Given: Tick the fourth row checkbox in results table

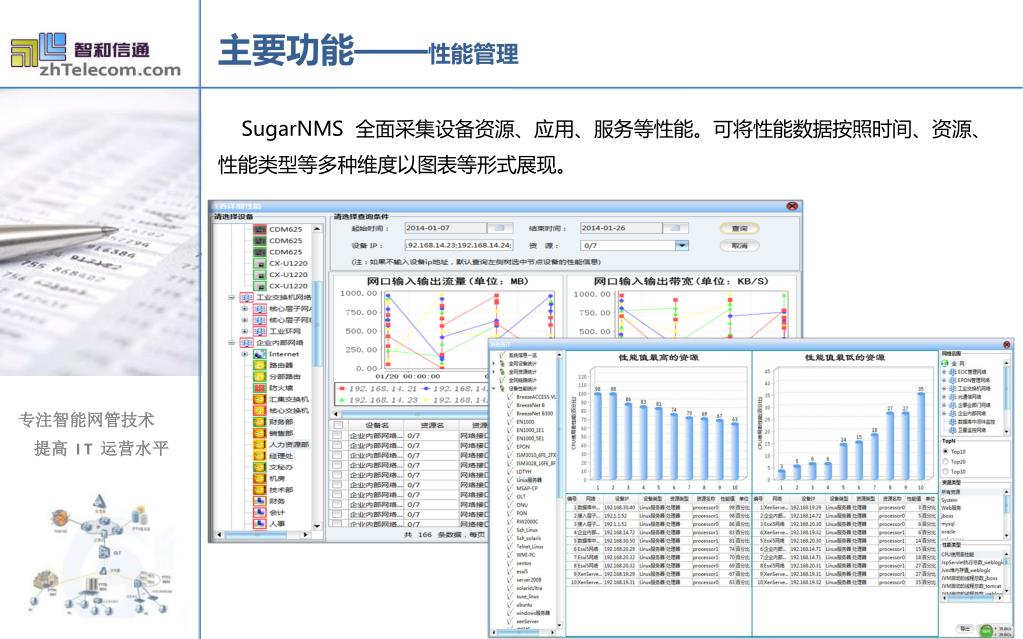Looking at the screenshot, I should point(337,465).
